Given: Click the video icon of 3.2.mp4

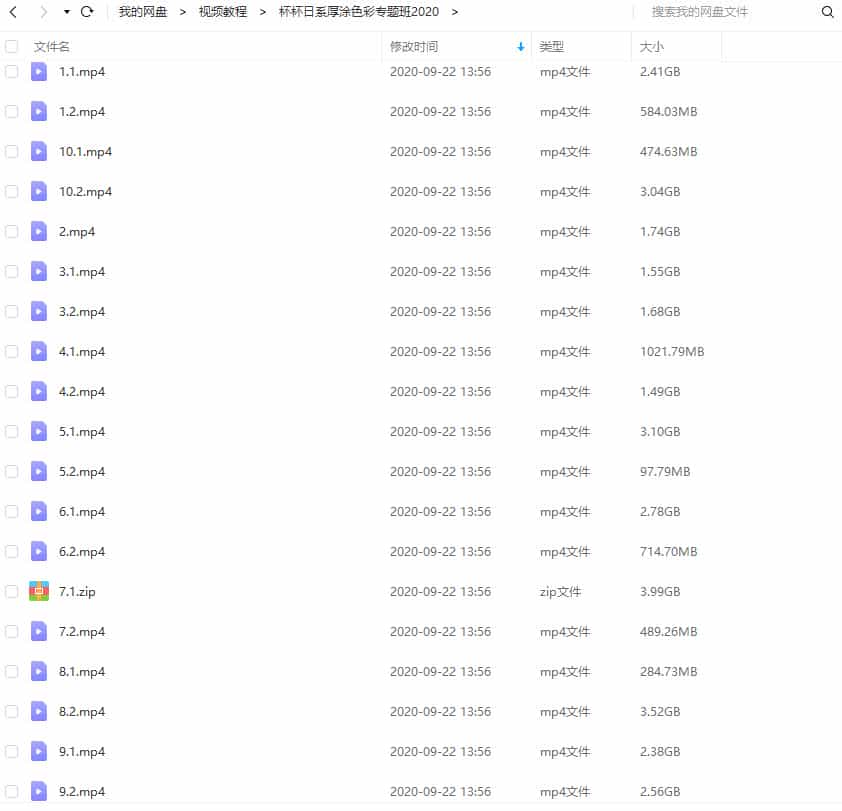Looking at the screenshot, I should point(39,312).
